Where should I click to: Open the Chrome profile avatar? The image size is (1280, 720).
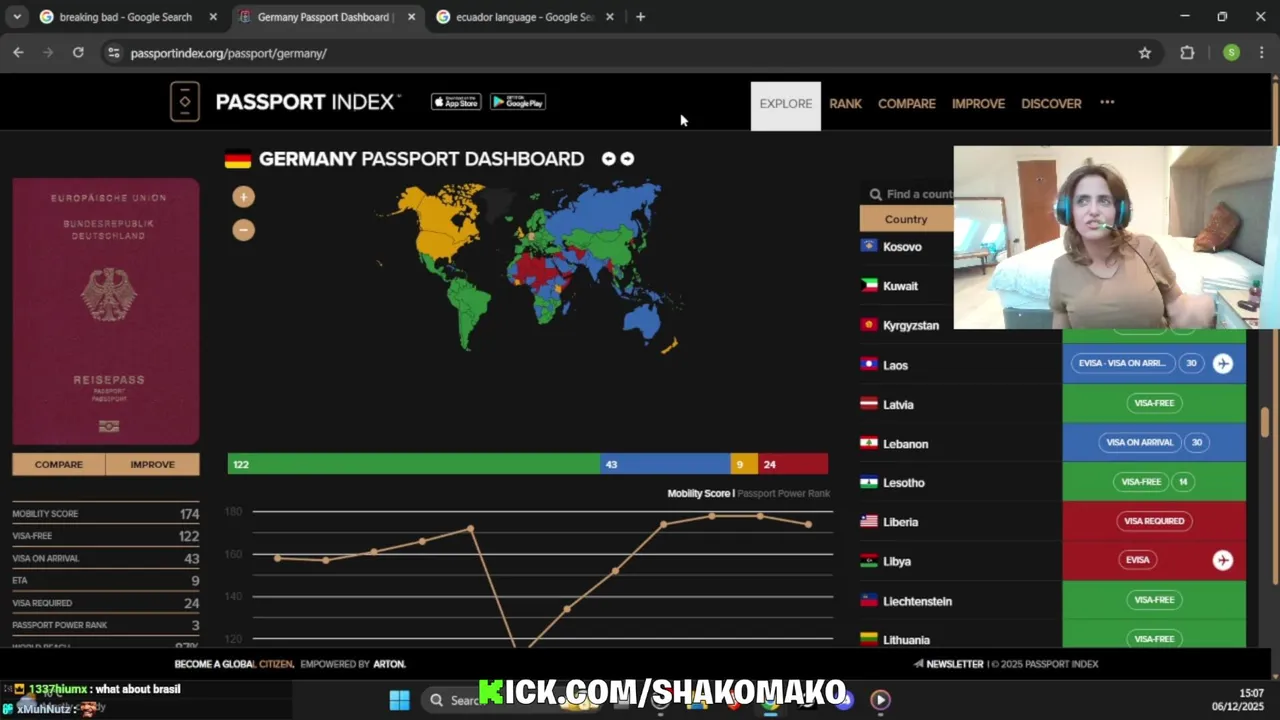pos(1231,53)
